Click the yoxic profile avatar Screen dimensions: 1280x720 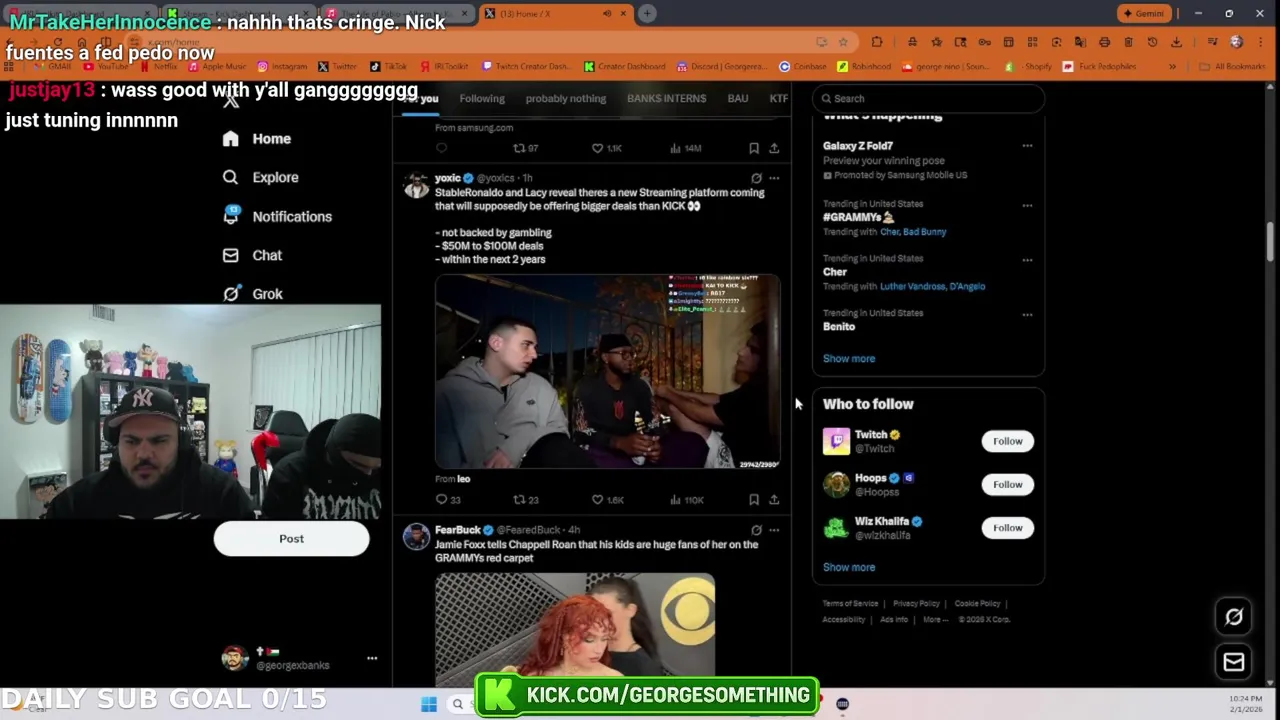(416, 185)
